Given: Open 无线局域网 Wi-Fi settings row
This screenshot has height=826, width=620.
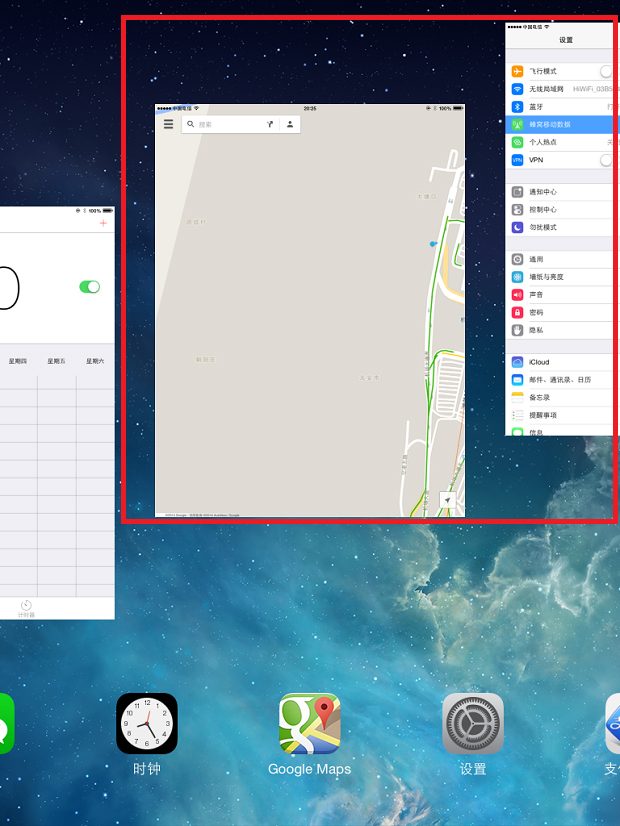Looking at the screenshot, I should (x=560, y=89).
